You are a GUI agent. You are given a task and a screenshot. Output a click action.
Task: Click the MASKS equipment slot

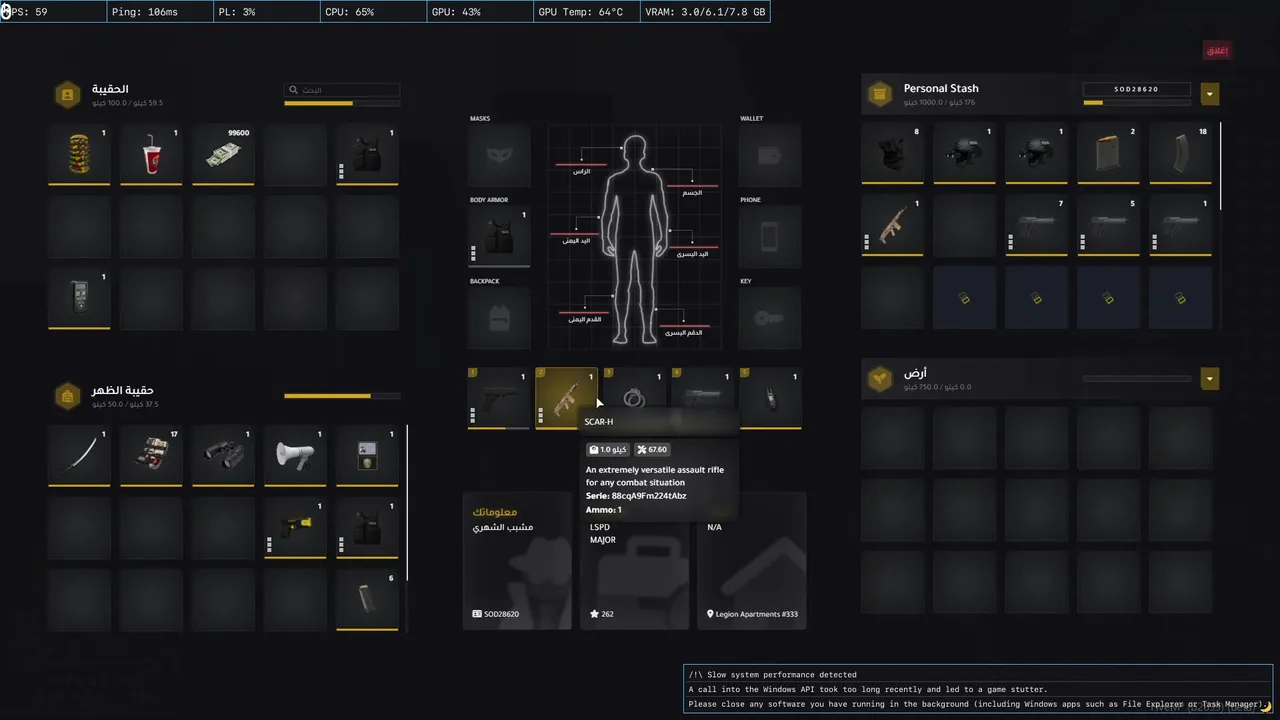(x=499, y=155)
